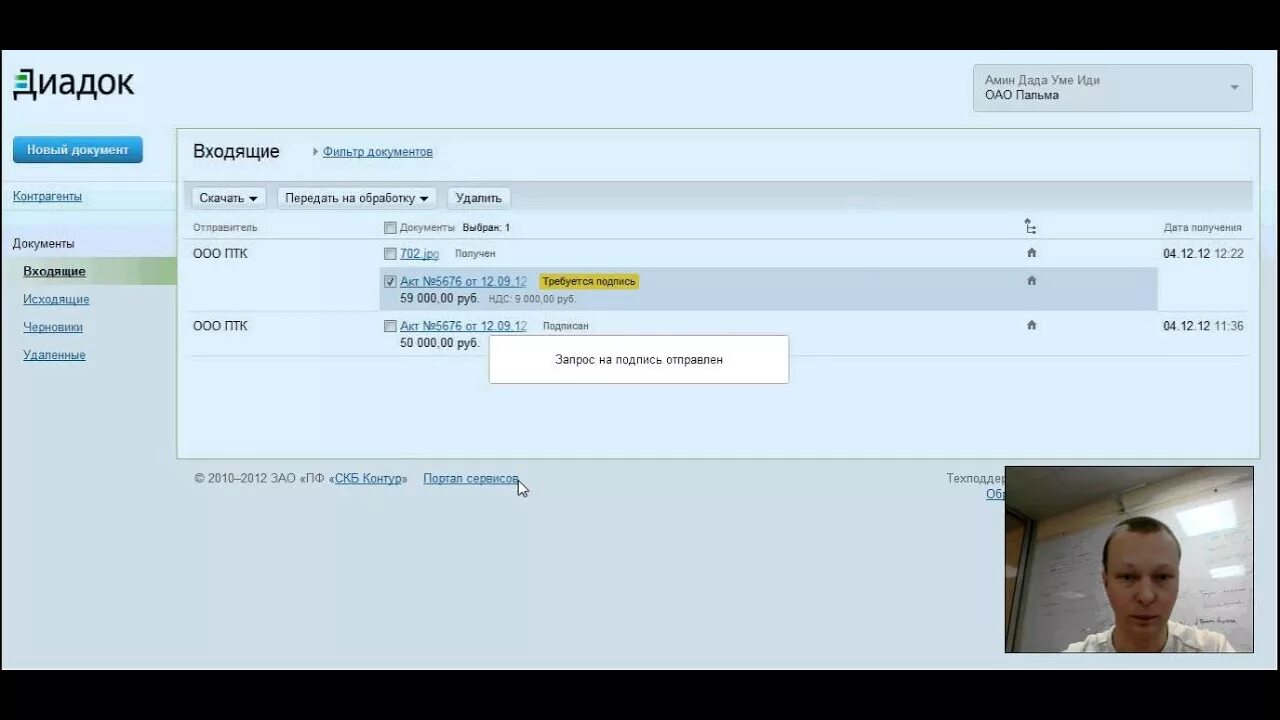Click the home icon in 702.jpg row
The width and height of the screenshot is (1280, 720).
point(1032,253)
